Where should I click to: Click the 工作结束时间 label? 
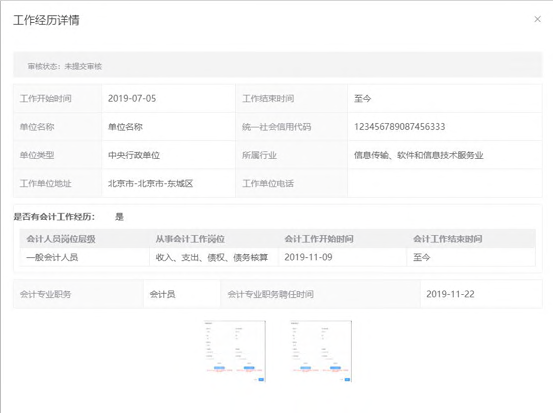click(x=268, y=98)
